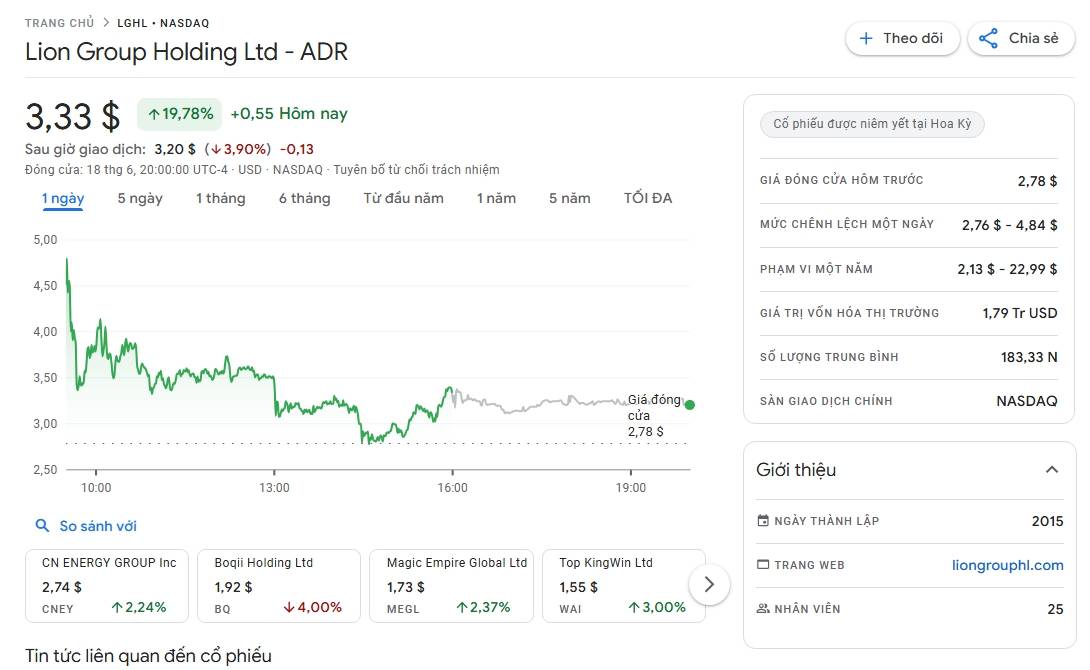Switch chart to 5 năm range

569,198
